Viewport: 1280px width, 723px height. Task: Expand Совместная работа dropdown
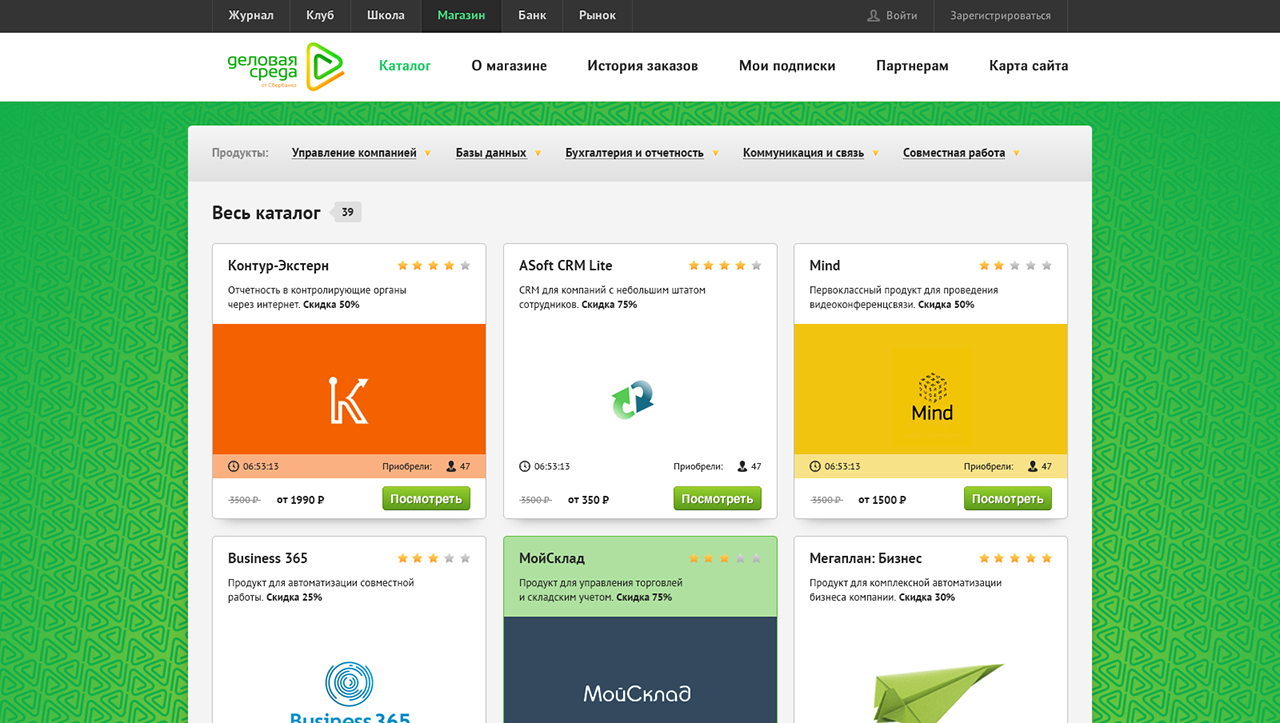[x=961, y=153]
